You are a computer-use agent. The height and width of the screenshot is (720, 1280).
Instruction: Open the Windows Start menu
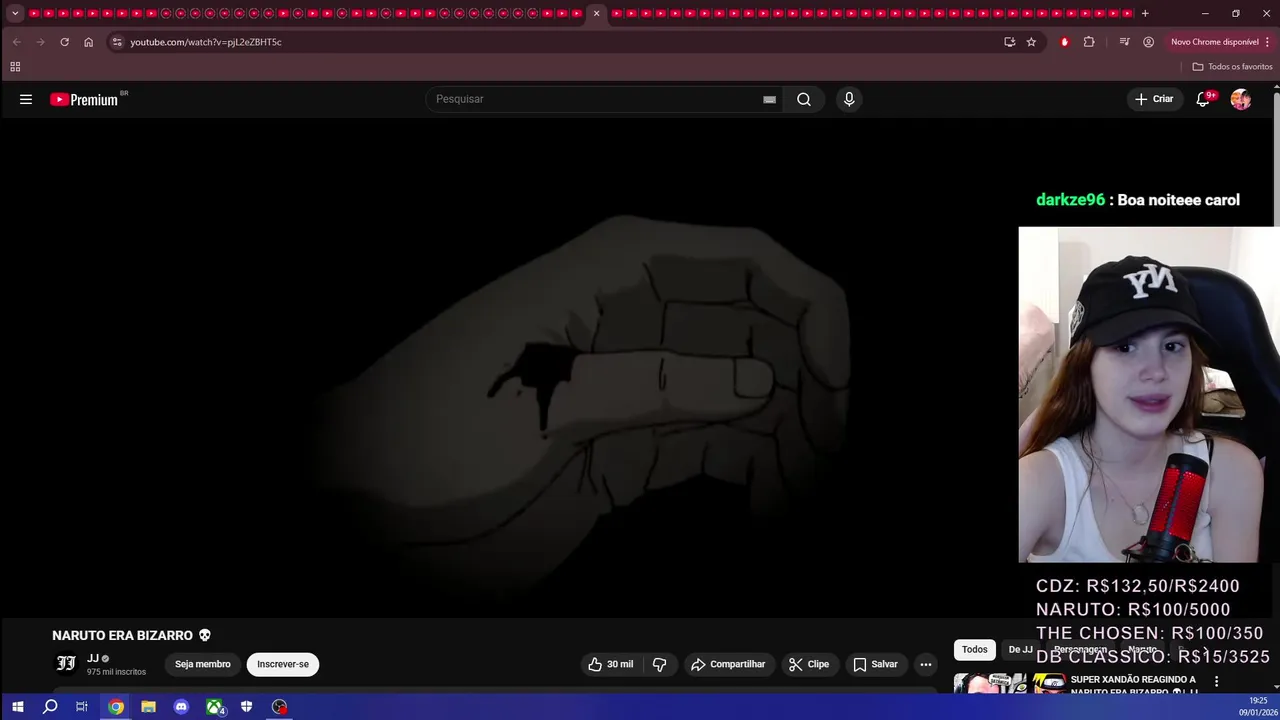pos(17,707)
